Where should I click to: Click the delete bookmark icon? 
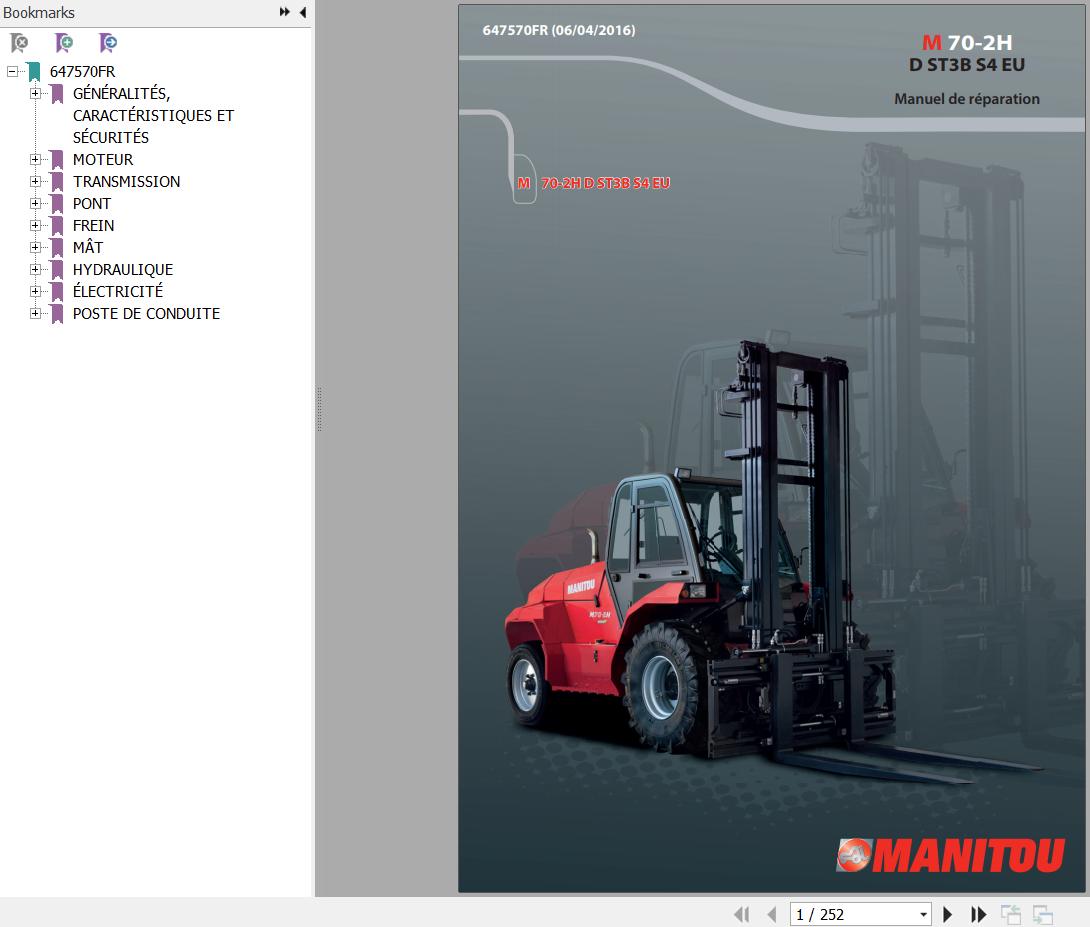[19, 43]
